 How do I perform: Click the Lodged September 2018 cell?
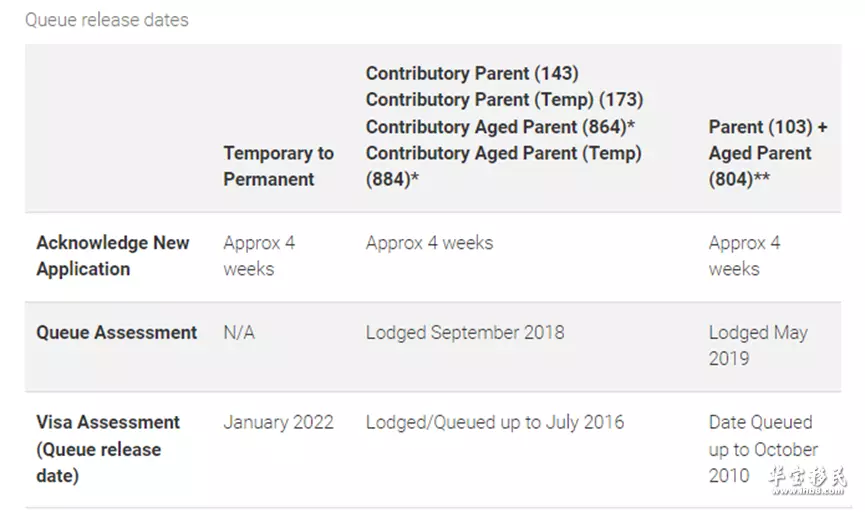(465, 333)
